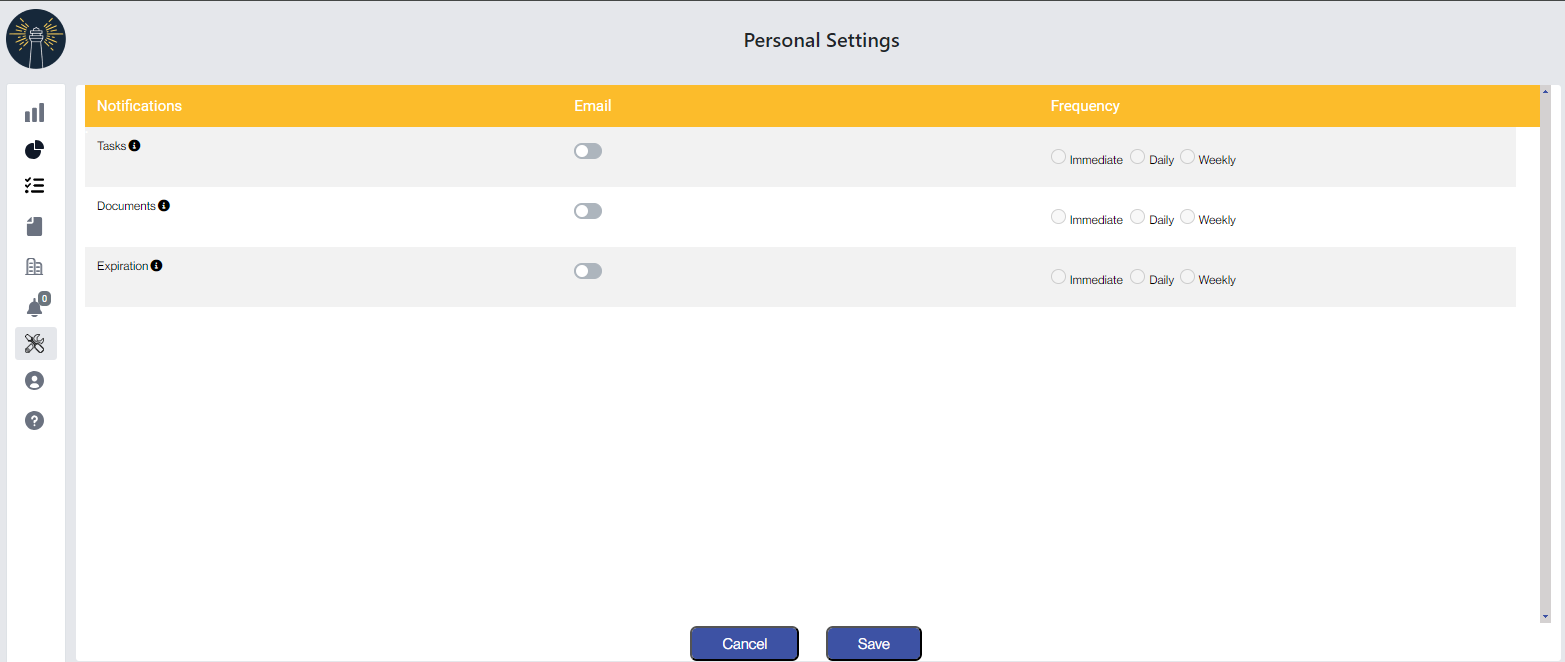1565x662 pixels.
Task: Click the info icon beside Expiration
Action: 157,266
